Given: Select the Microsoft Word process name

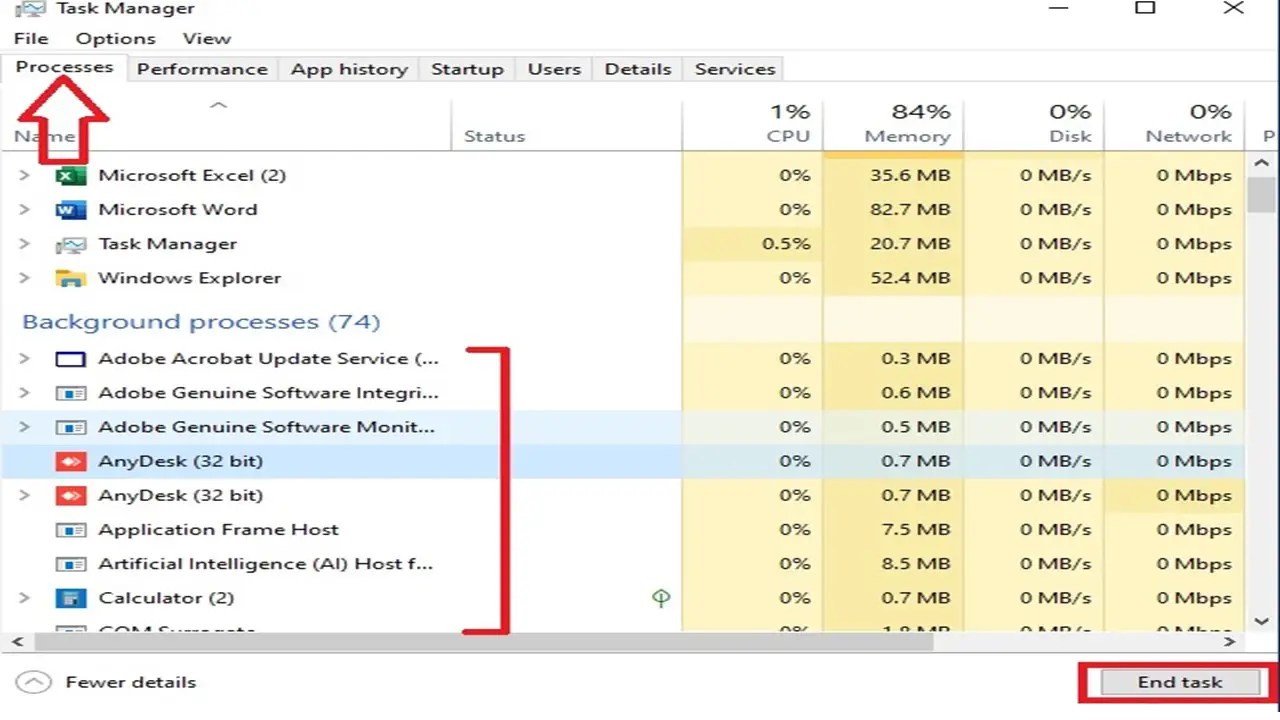Looking at the screenshot, I should tap(178, 210).
